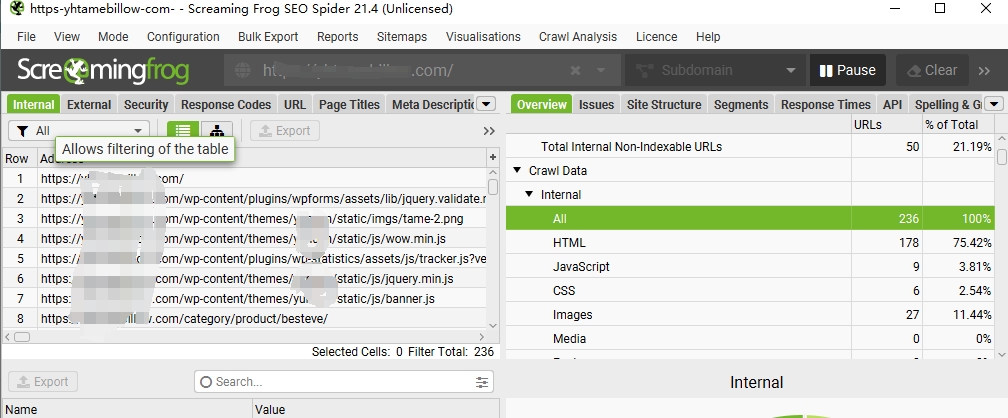
Task: Select the All row in overview
Action: [x=750, y=219]
